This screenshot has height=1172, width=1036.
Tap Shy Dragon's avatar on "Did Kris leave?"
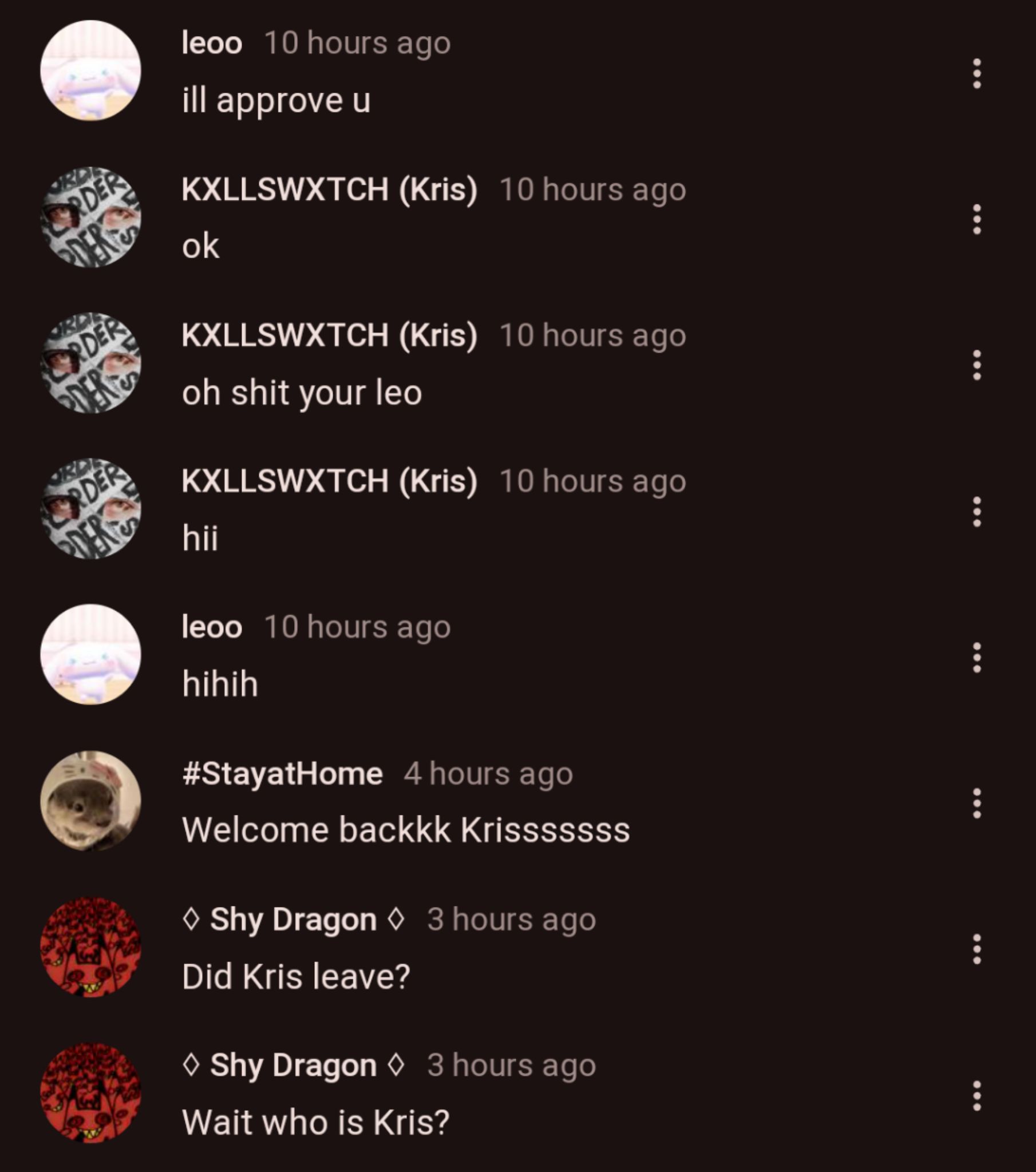[90, 947]
